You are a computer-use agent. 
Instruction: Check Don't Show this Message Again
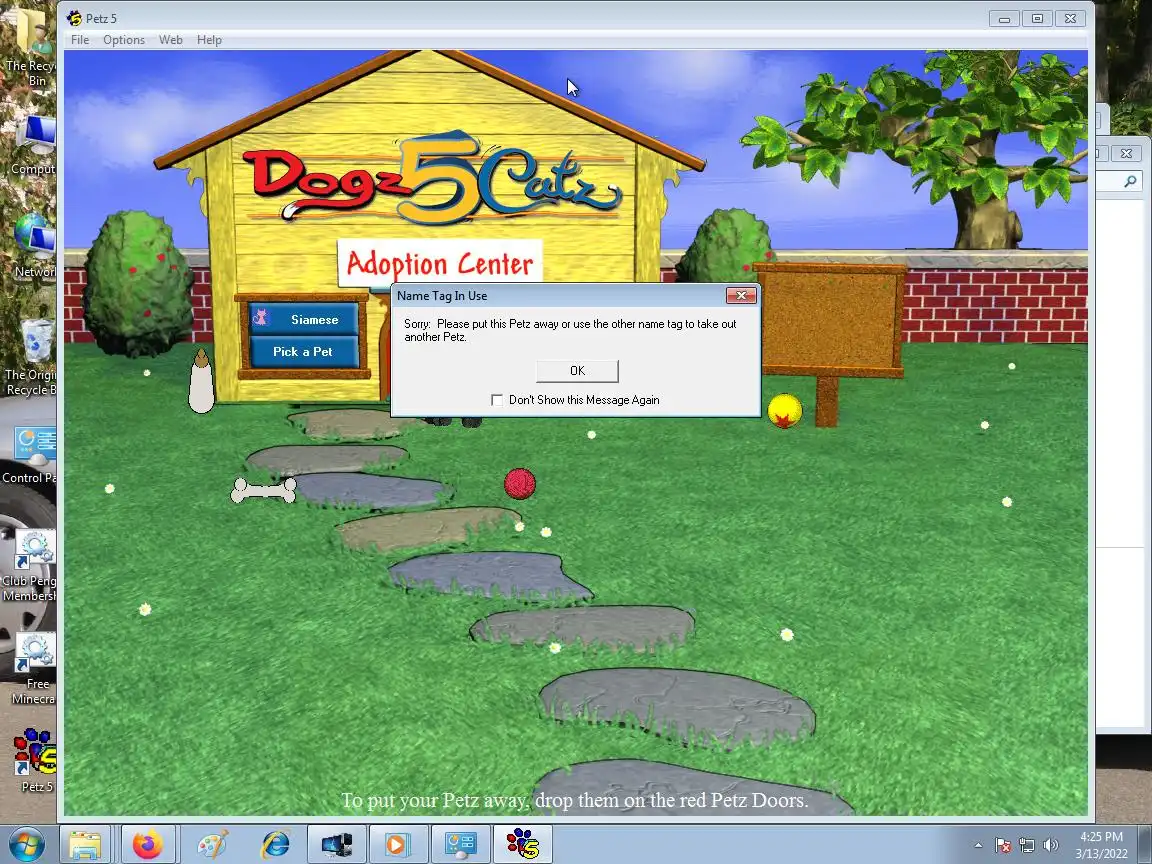tap(497, 400)
